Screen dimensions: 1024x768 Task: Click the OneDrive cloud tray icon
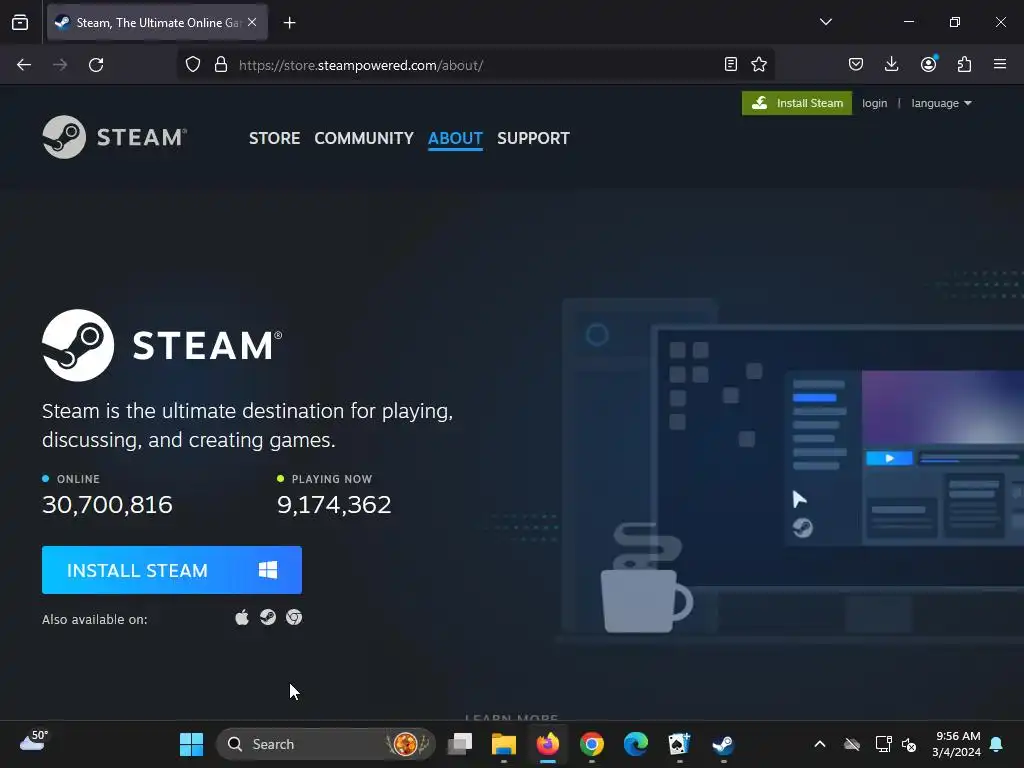click(852, 744)
